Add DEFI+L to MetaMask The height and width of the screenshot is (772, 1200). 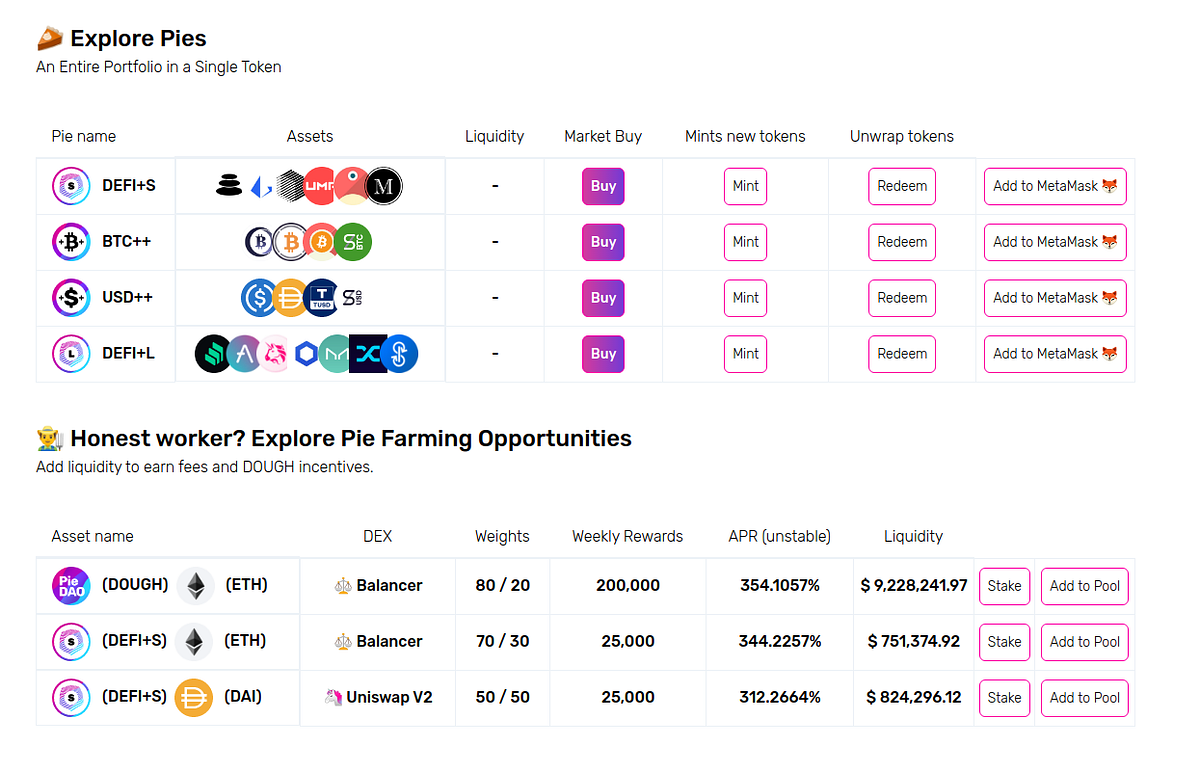pyautogui.click(x=1055, y=354)
